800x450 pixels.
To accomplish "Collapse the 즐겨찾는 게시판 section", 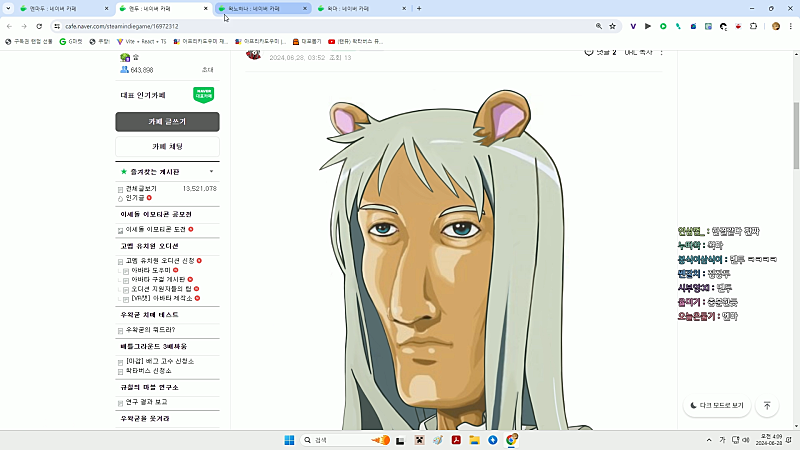I will coord(211,171).
